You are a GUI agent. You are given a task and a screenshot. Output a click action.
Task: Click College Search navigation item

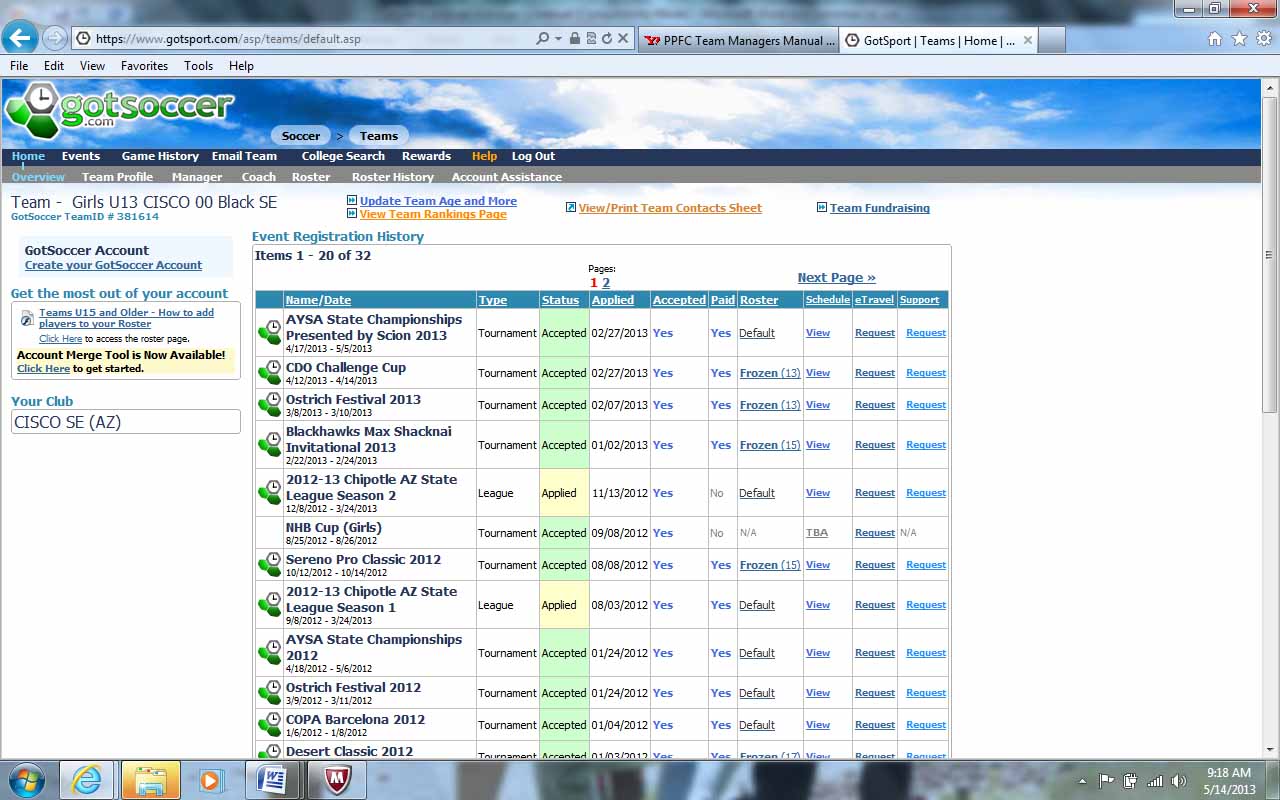pos(343,156)
